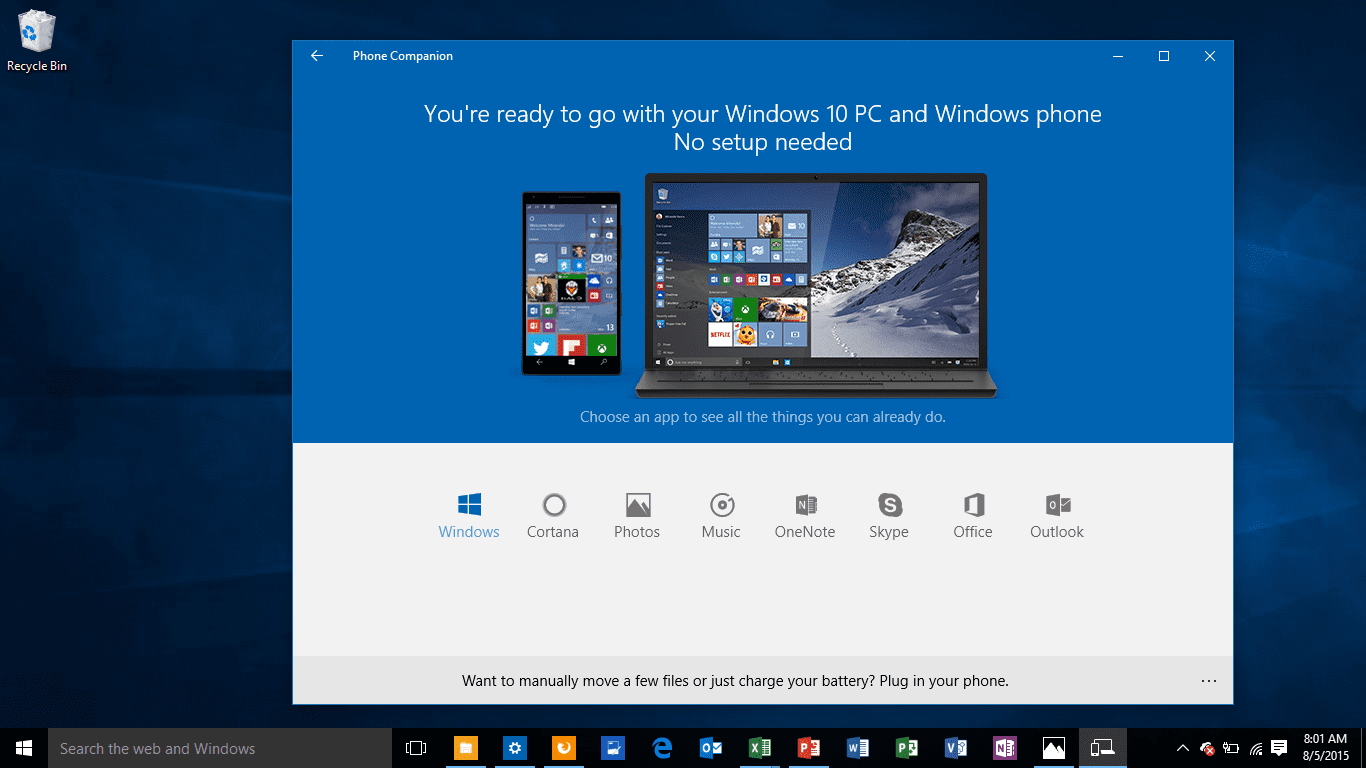Launch Visio from the taskbar

point(956,748)
